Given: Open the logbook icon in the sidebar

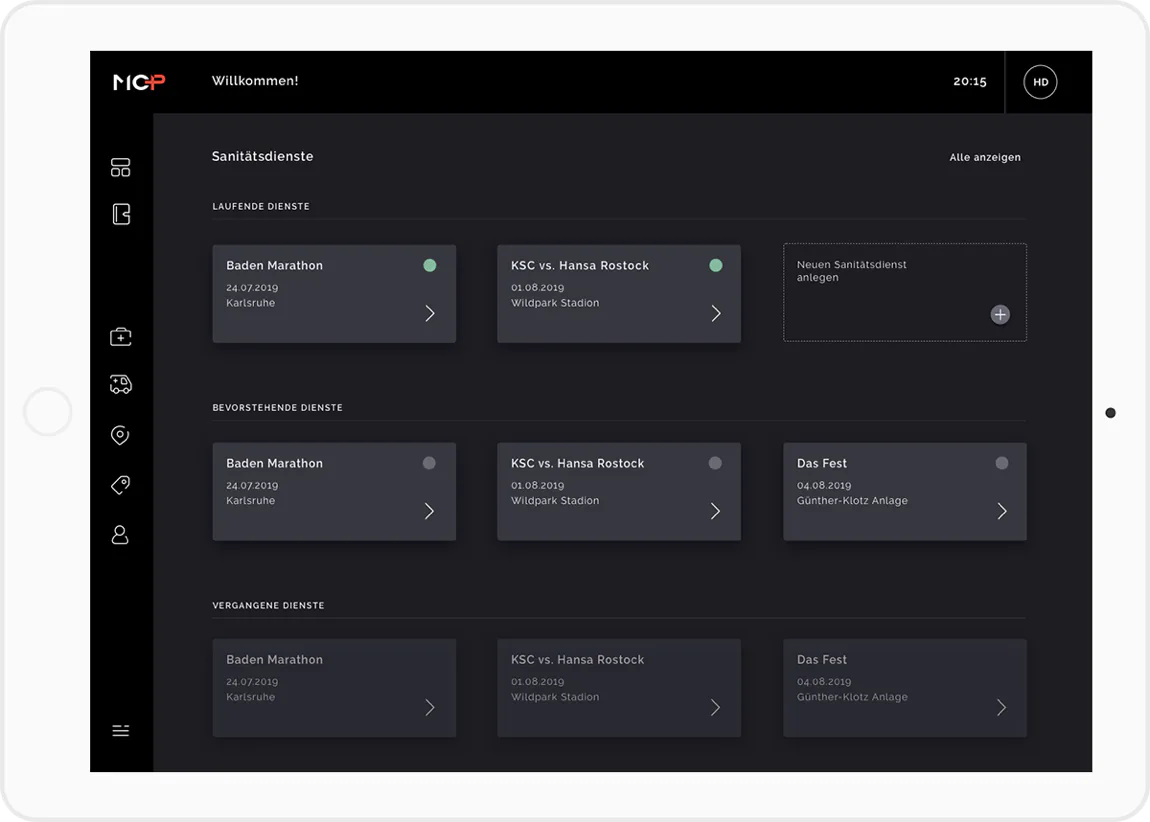Looking at the screenshot, I should point(121,214).
